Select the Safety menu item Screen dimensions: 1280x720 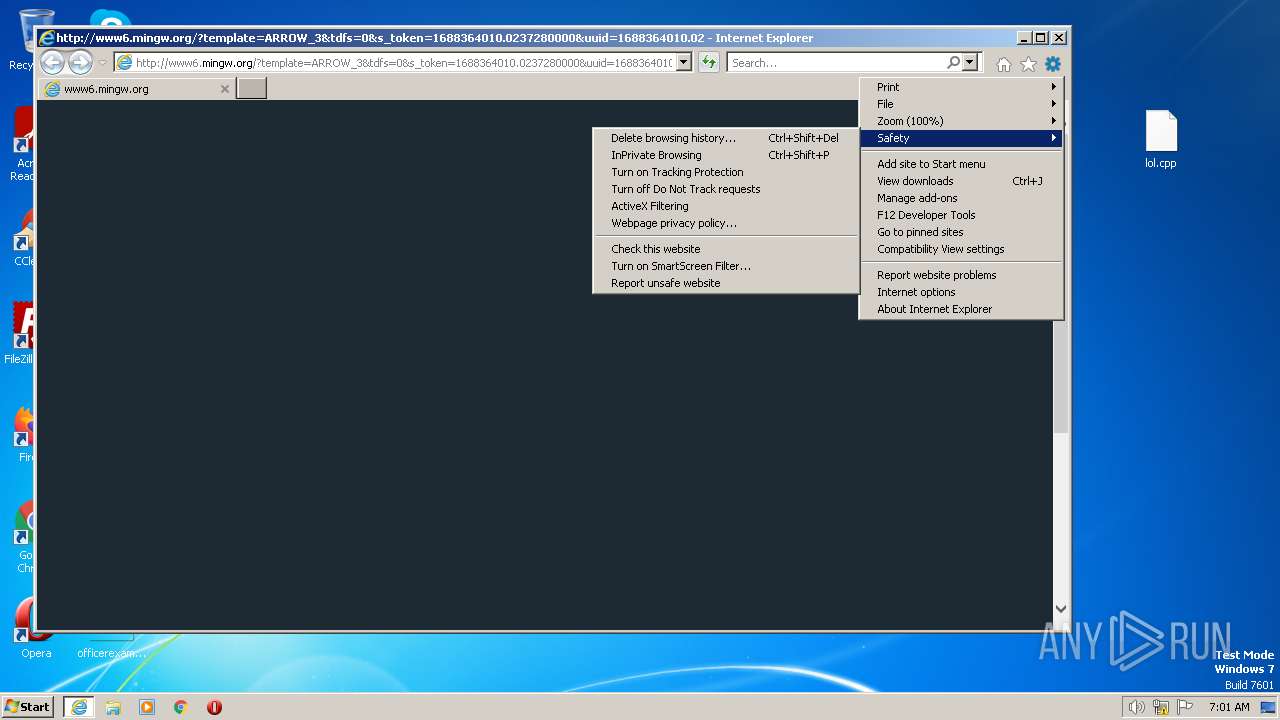click(x=961, y=138)
